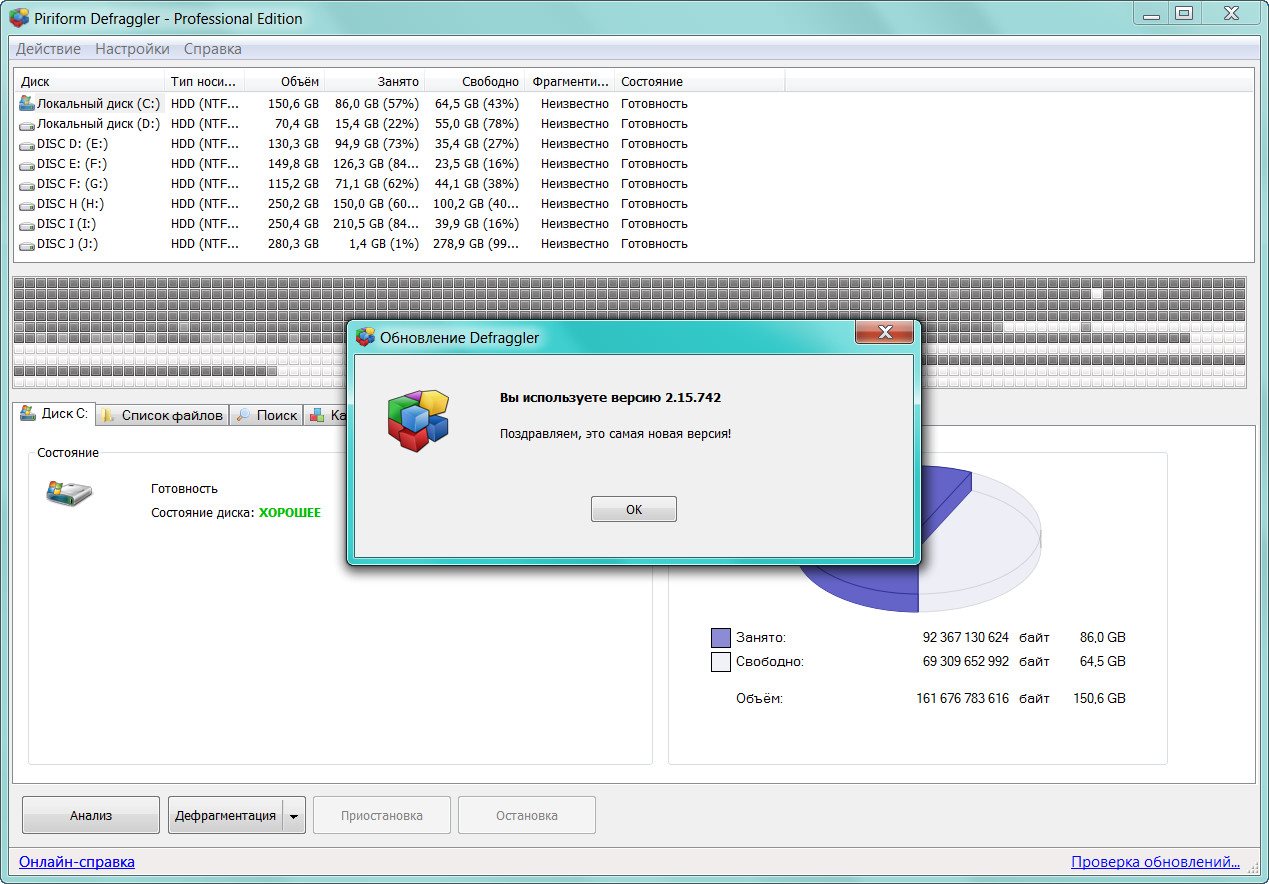Image resolution: width=1269 pixels, height=884 pixels.
Task: Switch to the Диск C: tab
Action: click(54, 413)
